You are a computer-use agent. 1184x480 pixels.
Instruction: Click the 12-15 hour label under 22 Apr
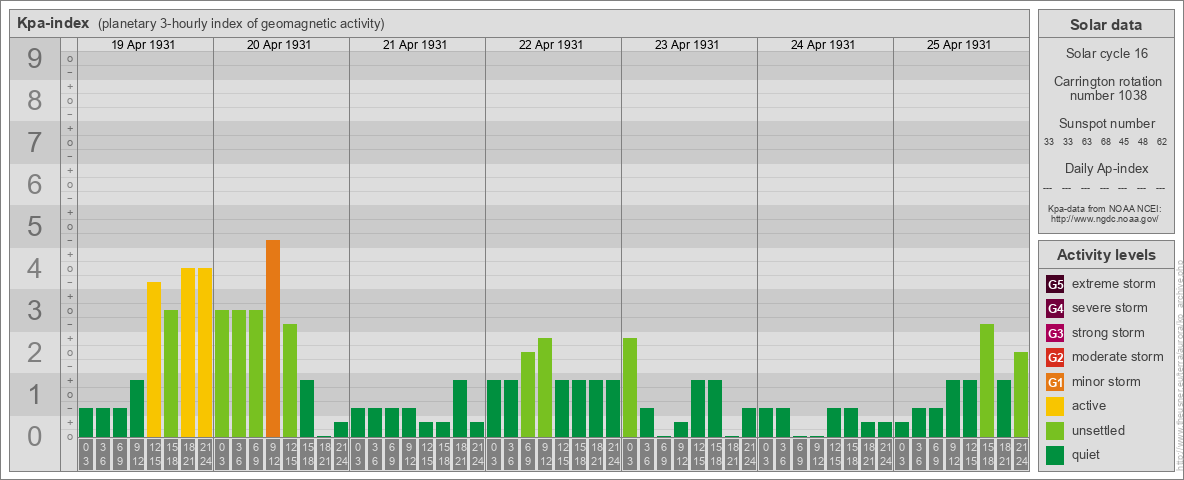click(562, 455)
